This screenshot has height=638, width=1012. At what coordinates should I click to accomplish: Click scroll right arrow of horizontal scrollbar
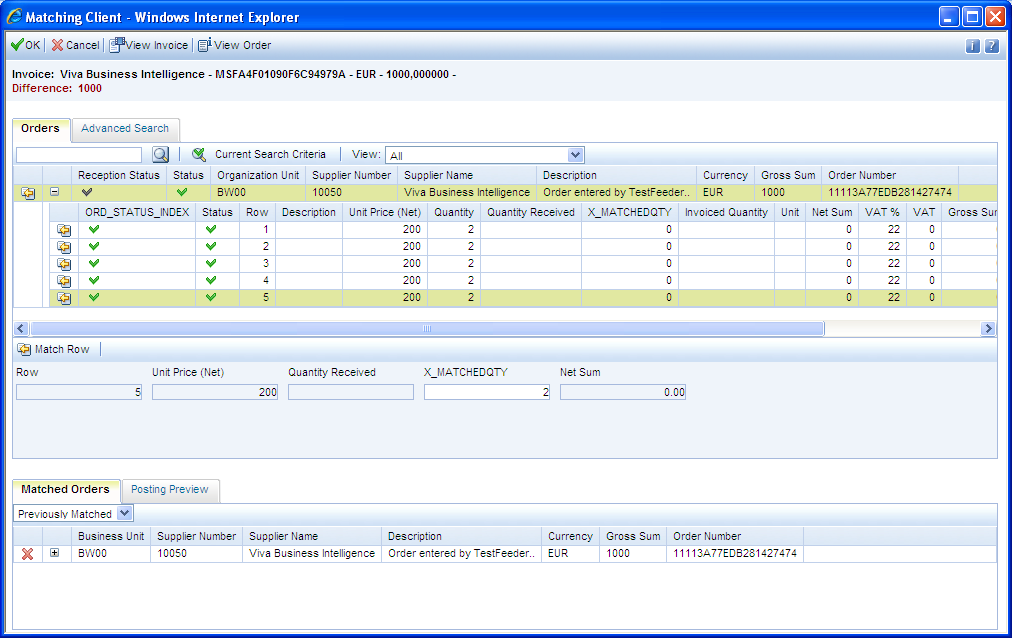pyautogui.click(x=988, y=328)
